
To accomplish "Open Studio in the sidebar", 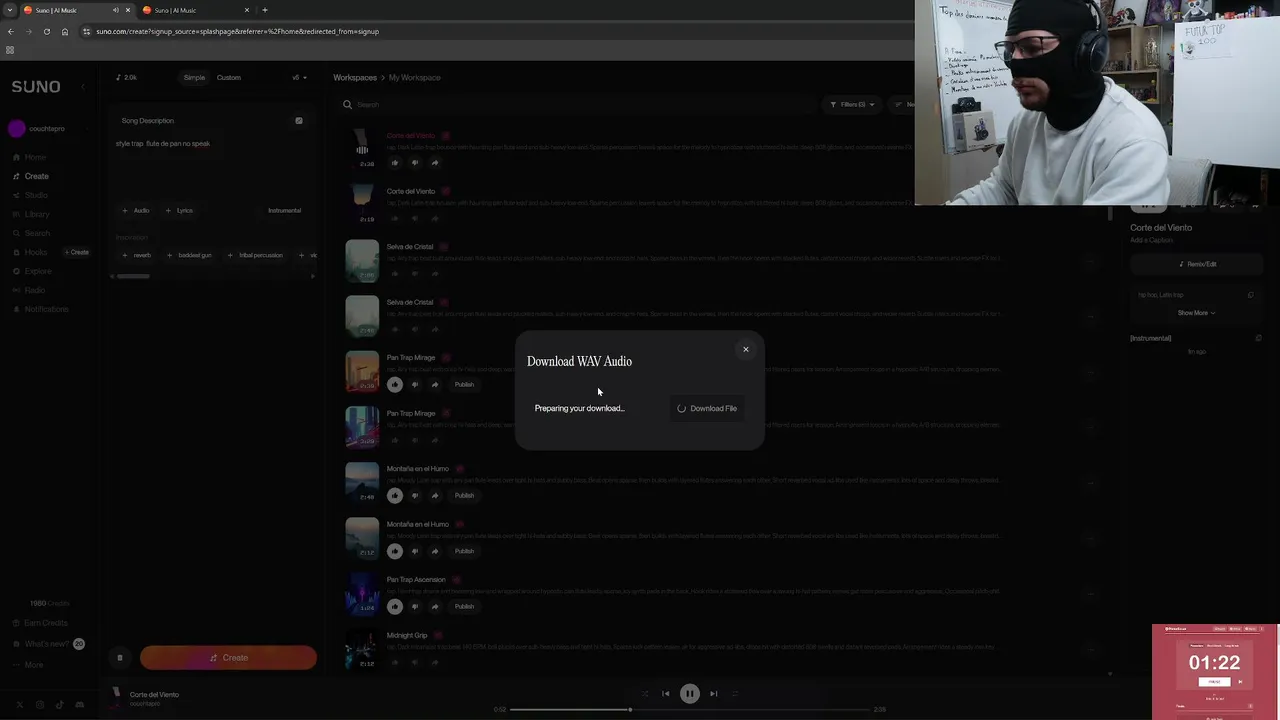I will (x=36, y=195).
